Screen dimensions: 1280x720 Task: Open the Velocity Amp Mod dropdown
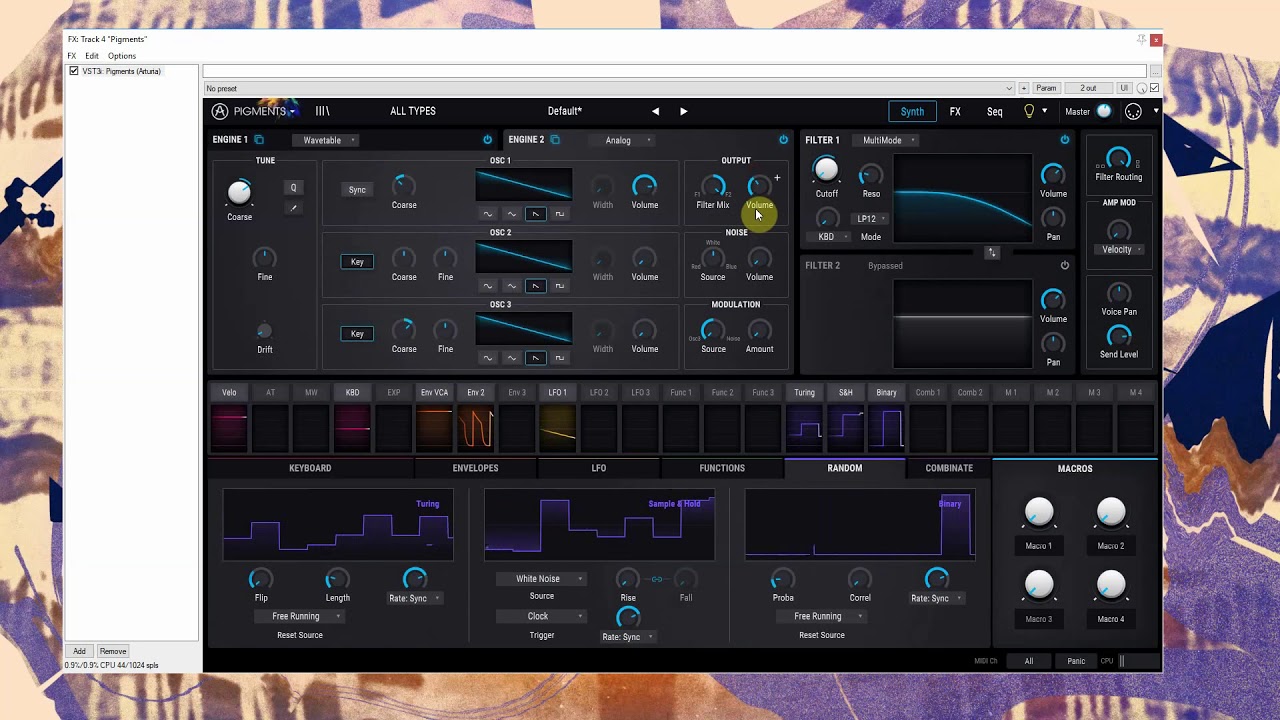click(x=1121, y=249)
